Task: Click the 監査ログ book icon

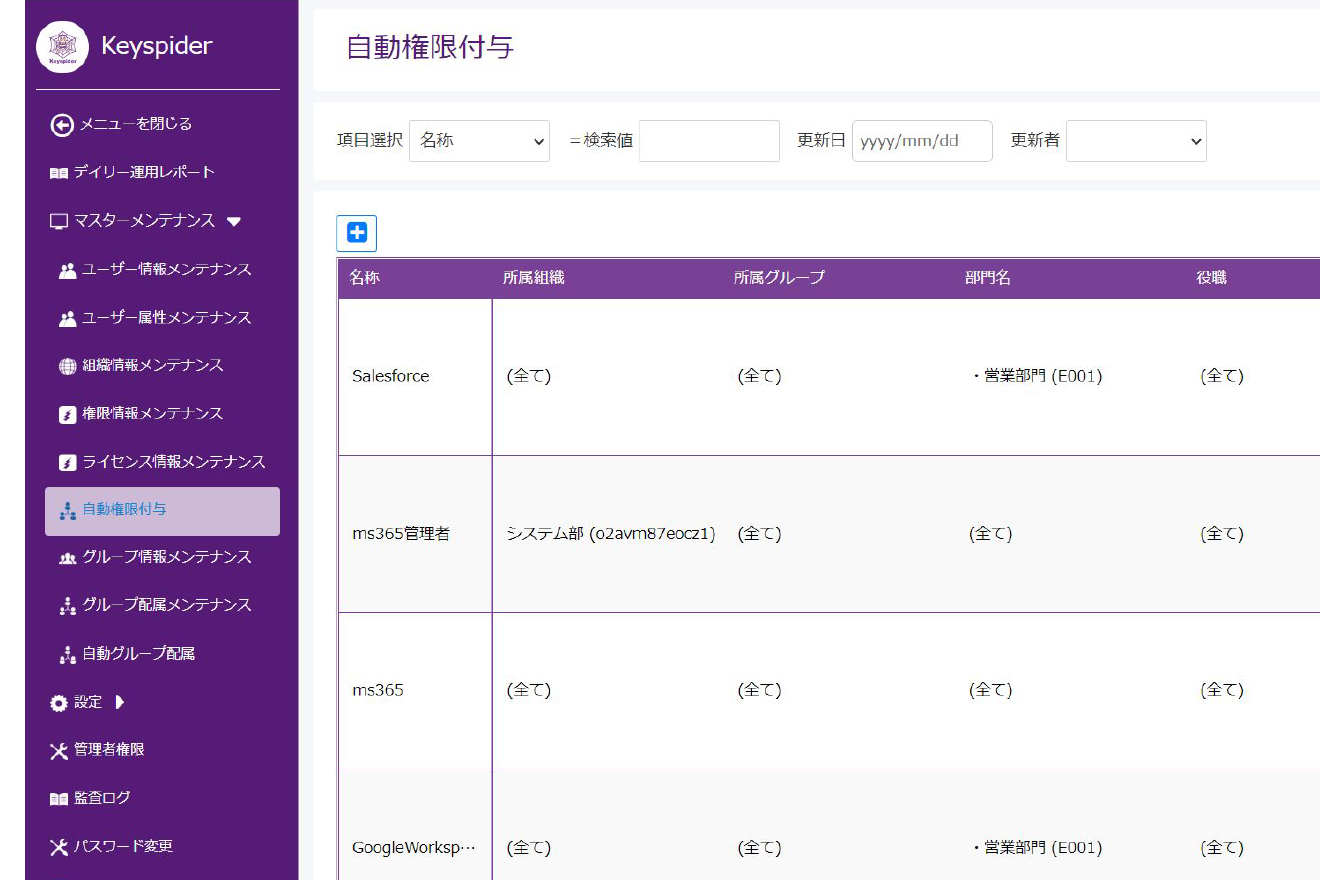Action: 59,799
